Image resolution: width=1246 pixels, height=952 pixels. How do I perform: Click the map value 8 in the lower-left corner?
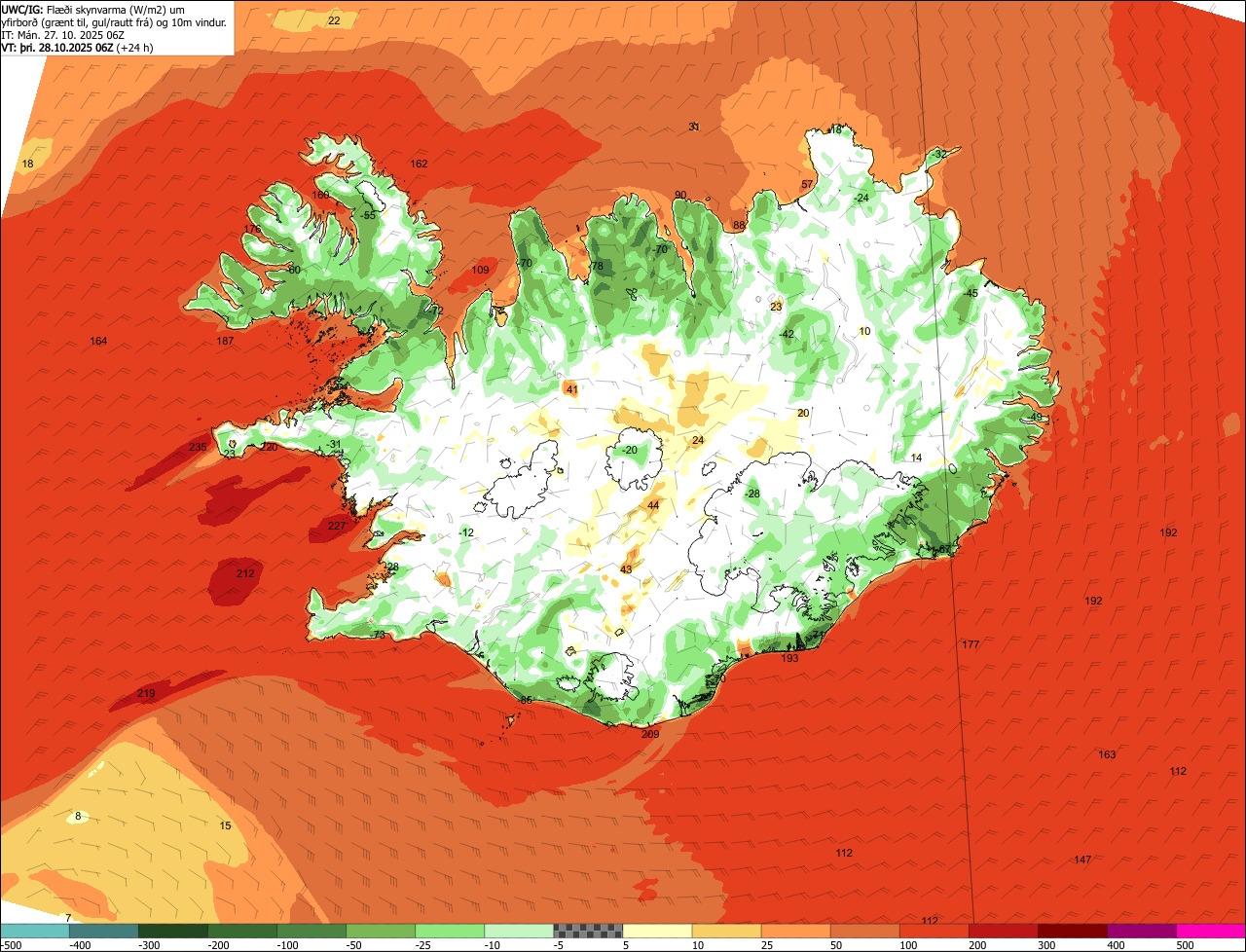click(78, 816)
